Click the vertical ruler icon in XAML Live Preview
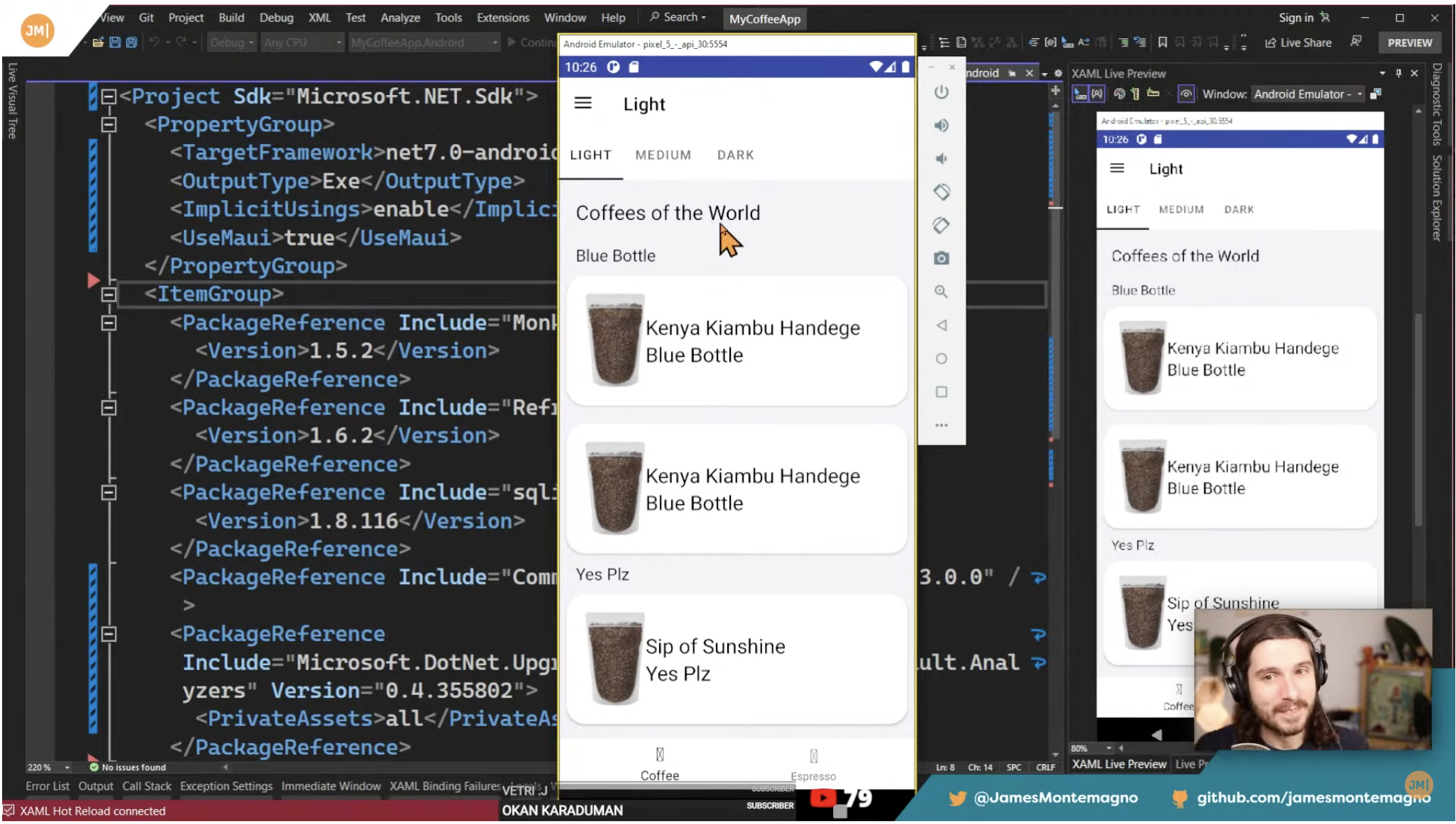This screenshot has width=1456, height=824. [x=1135, y=94]
